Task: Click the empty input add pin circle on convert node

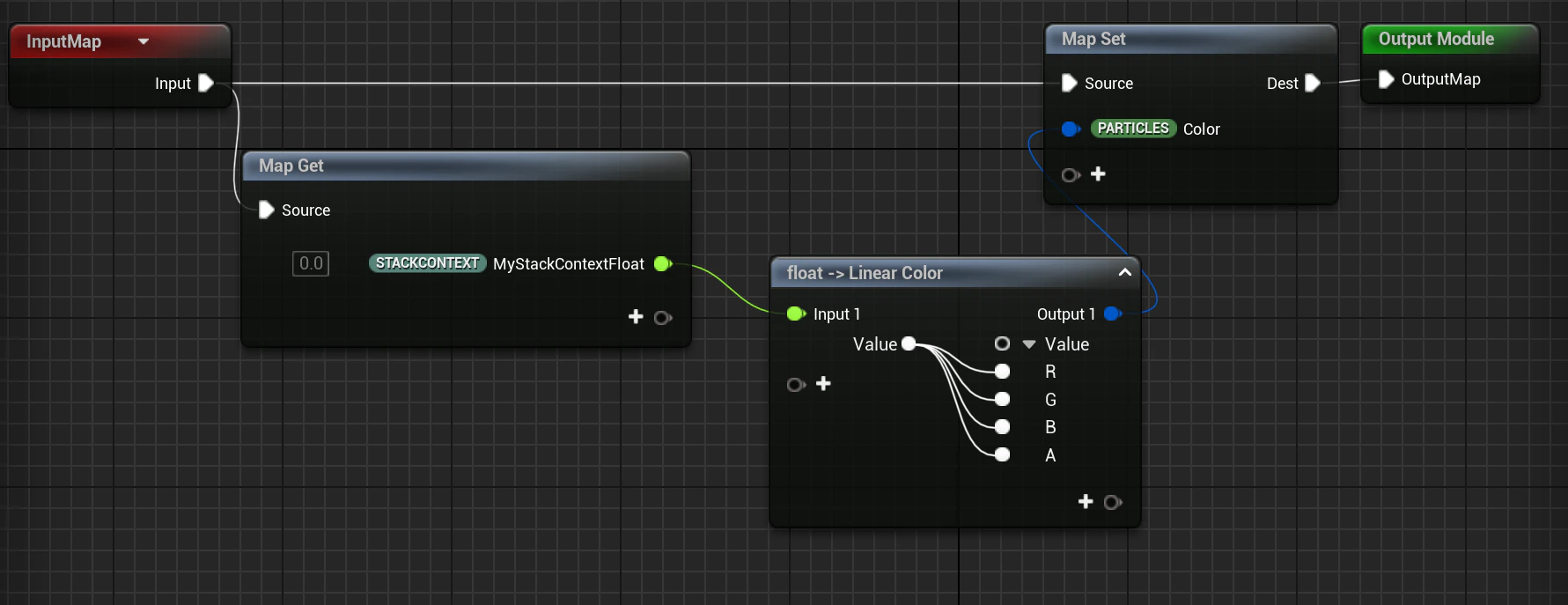Action: coord(796,384)
